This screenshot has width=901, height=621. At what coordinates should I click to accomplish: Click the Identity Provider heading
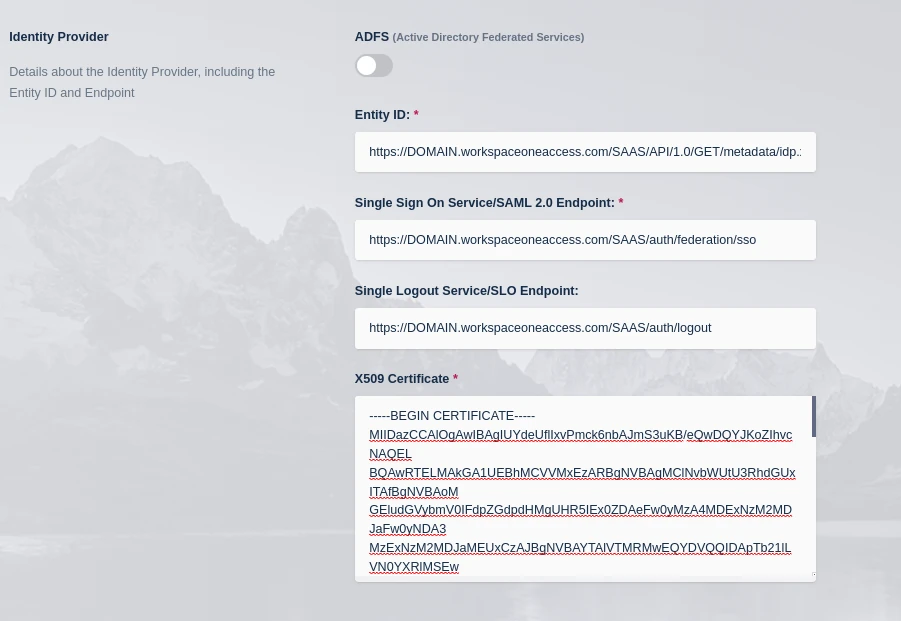[58, 36]
